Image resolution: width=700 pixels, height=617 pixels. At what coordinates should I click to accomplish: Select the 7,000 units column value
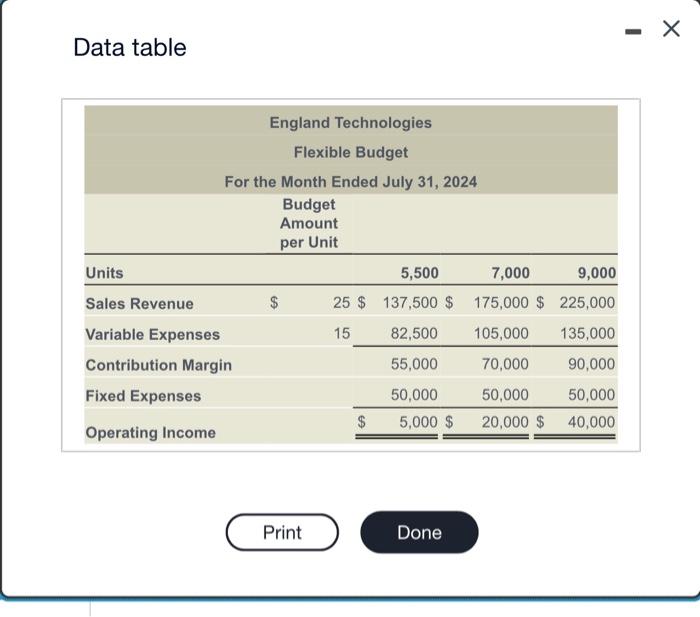point(510,273)
